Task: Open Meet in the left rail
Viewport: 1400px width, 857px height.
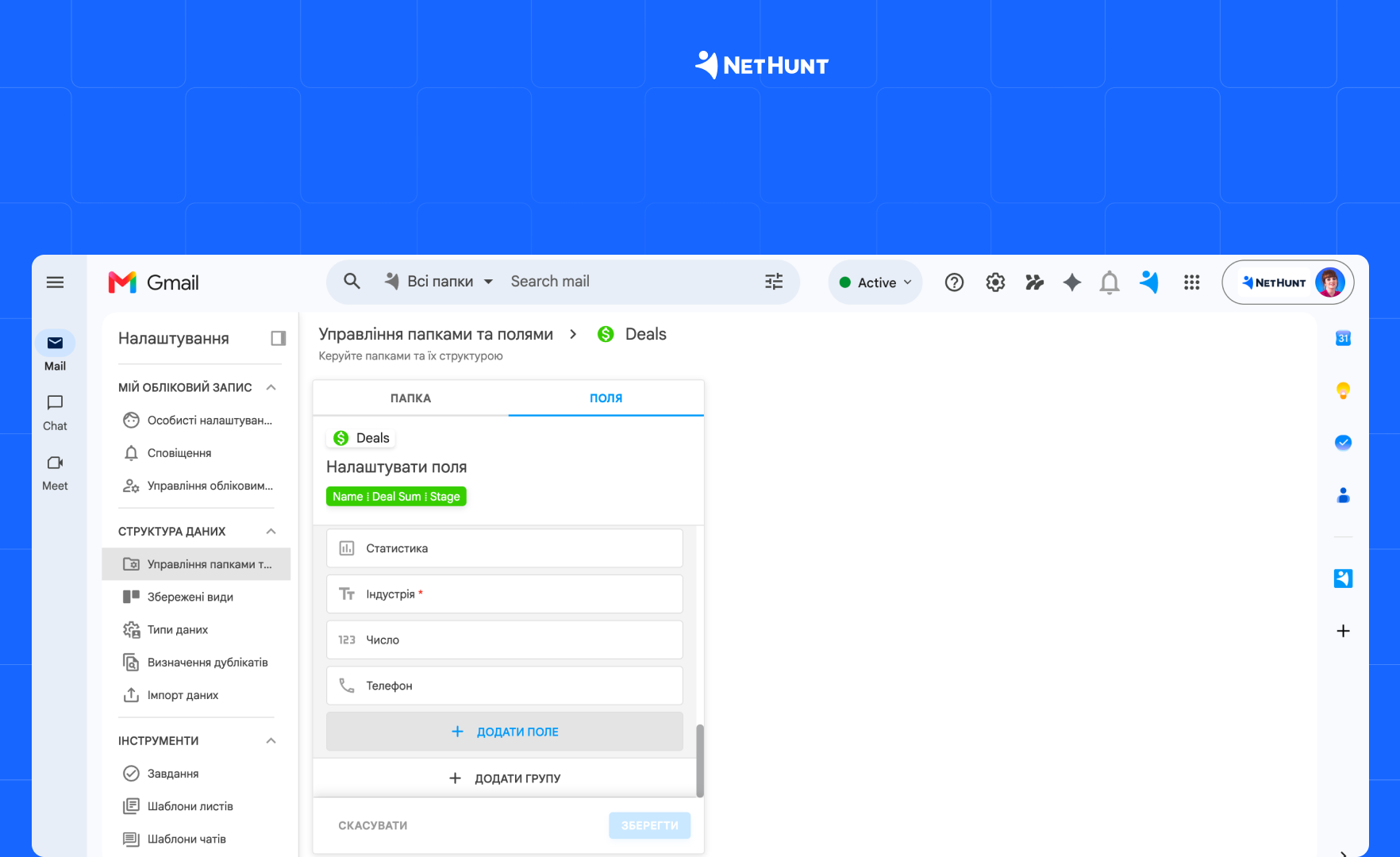Action: pyautogui.click(x=55, y=473)
